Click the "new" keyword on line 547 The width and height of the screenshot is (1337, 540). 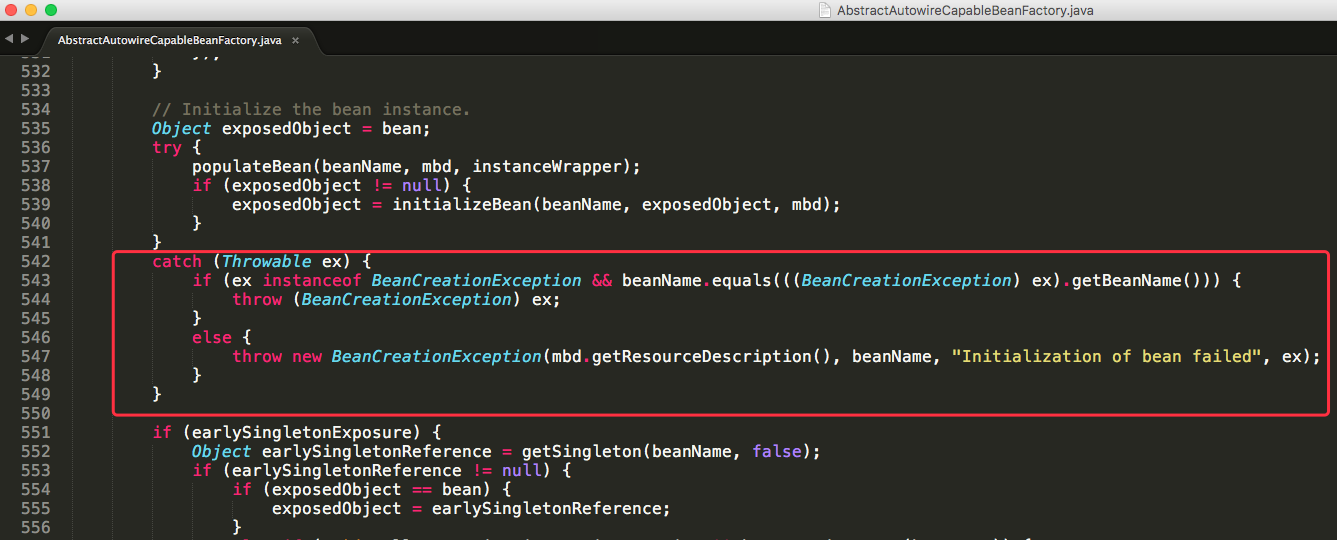click(x=307, y=356)
